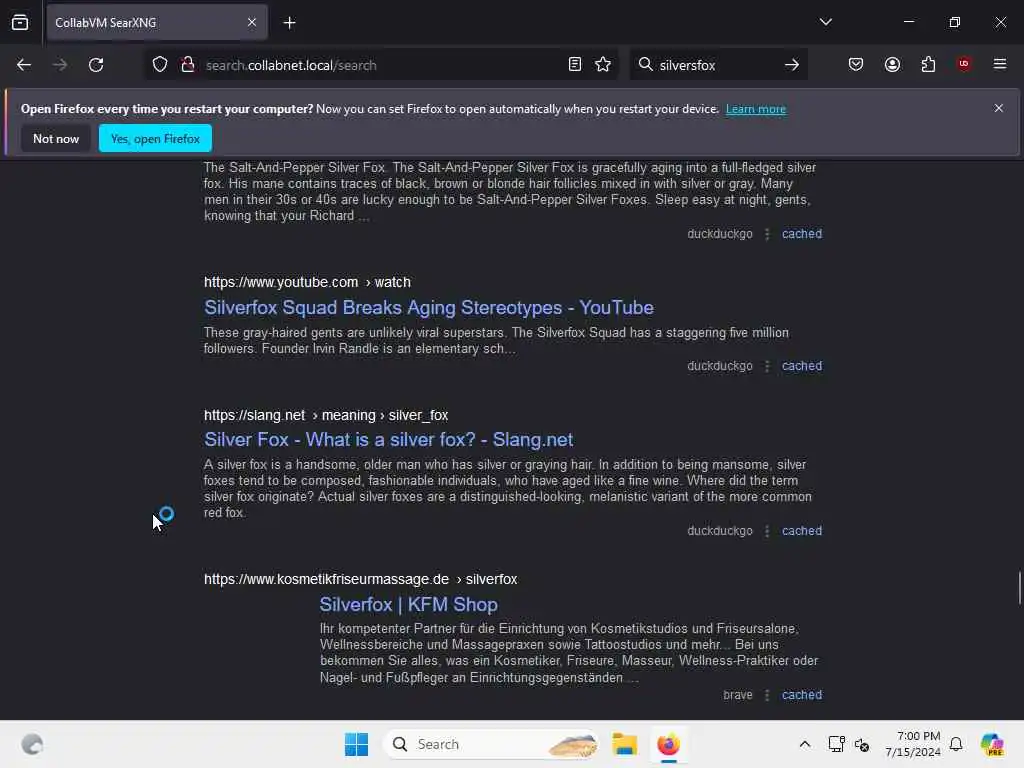Open the tracking protection shield icon
The height and width of the screenshot is (768, 1024).
click(160, 65)
